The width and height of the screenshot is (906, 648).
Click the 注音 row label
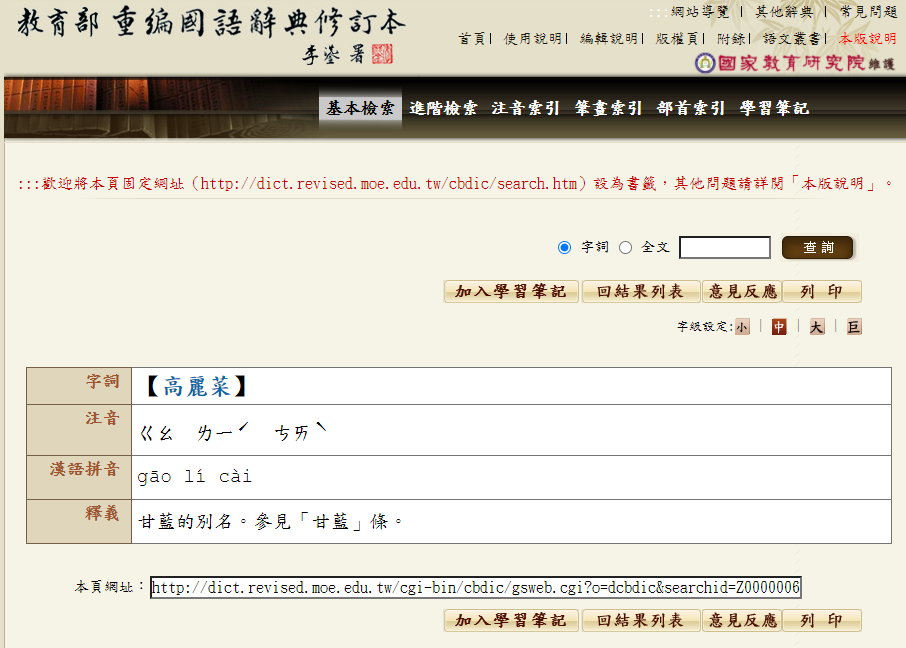pyautogui.click(x=102, y=418)
